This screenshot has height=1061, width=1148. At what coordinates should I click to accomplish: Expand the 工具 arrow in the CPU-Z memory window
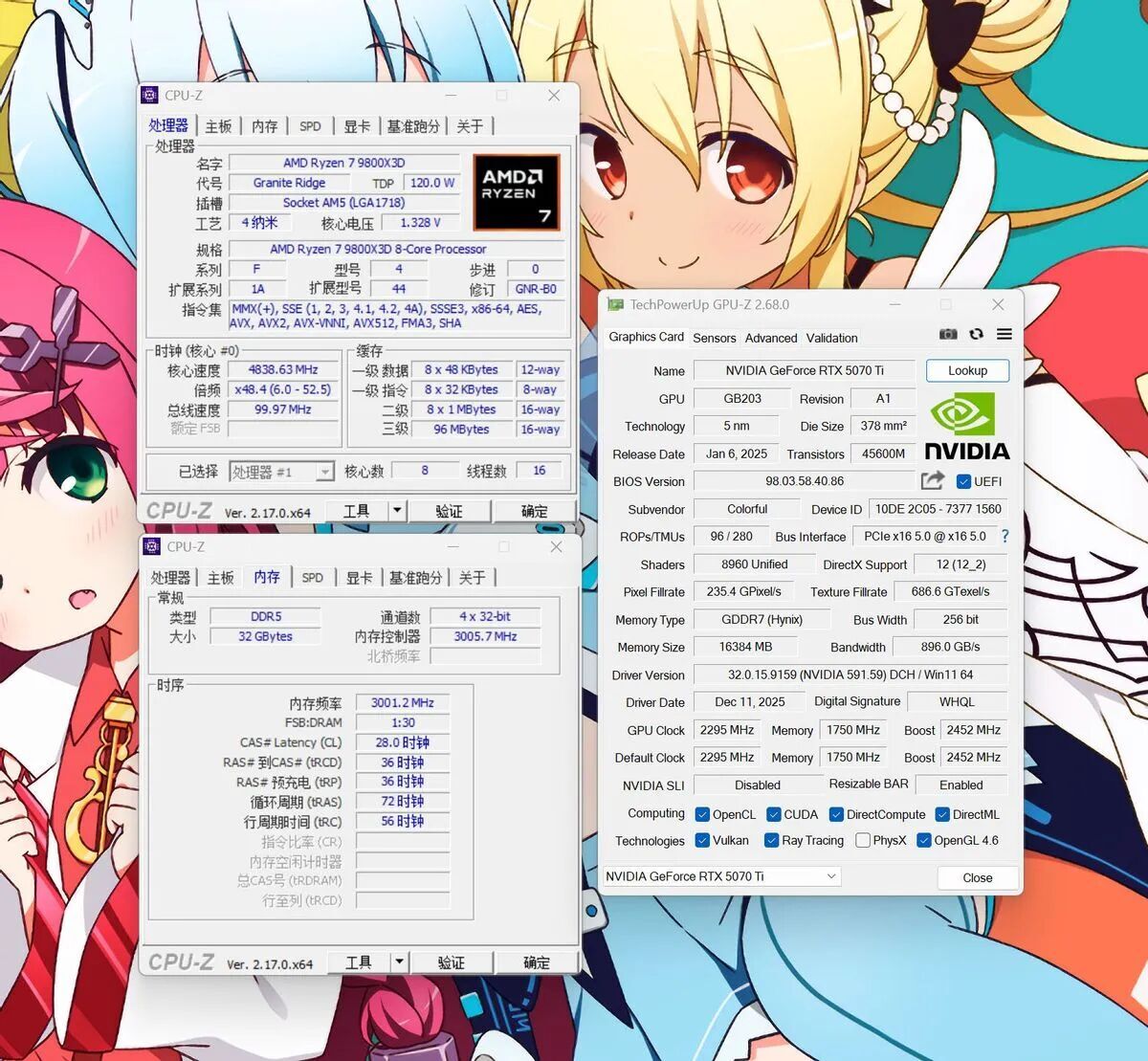400,962
